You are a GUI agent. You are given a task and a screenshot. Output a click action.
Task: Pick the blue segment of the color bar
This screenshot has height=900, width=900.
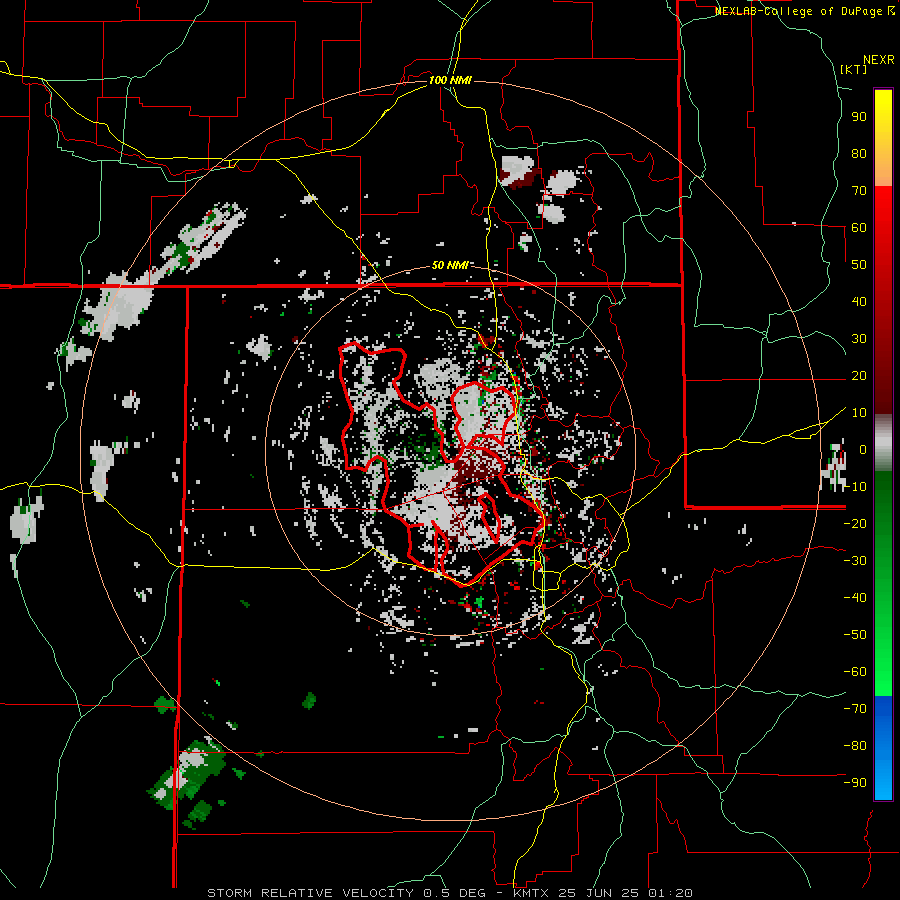883,748
